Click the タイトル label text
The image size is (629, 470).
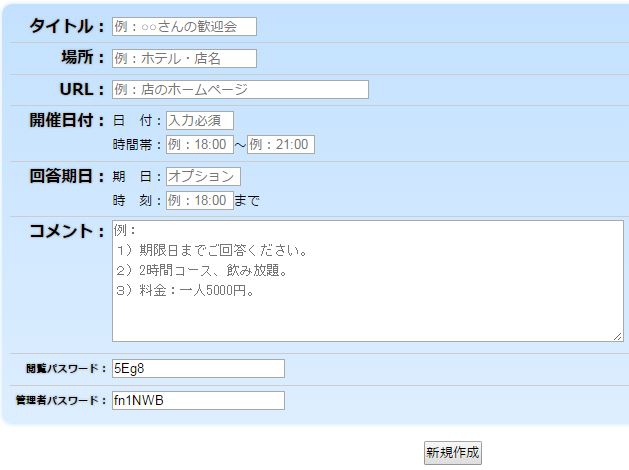[x=67, y=26]
